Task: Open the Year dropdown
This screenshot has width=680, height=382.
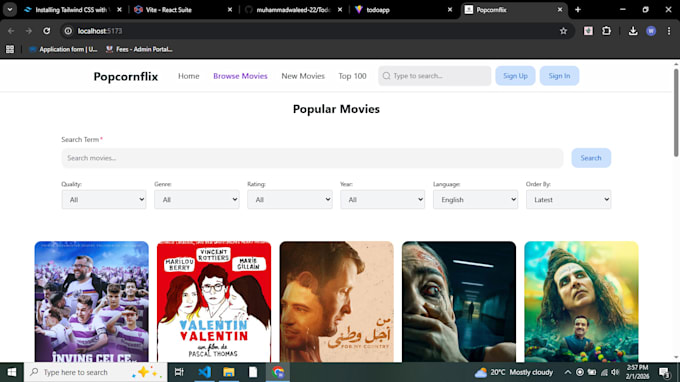Action: pos(382,199)
